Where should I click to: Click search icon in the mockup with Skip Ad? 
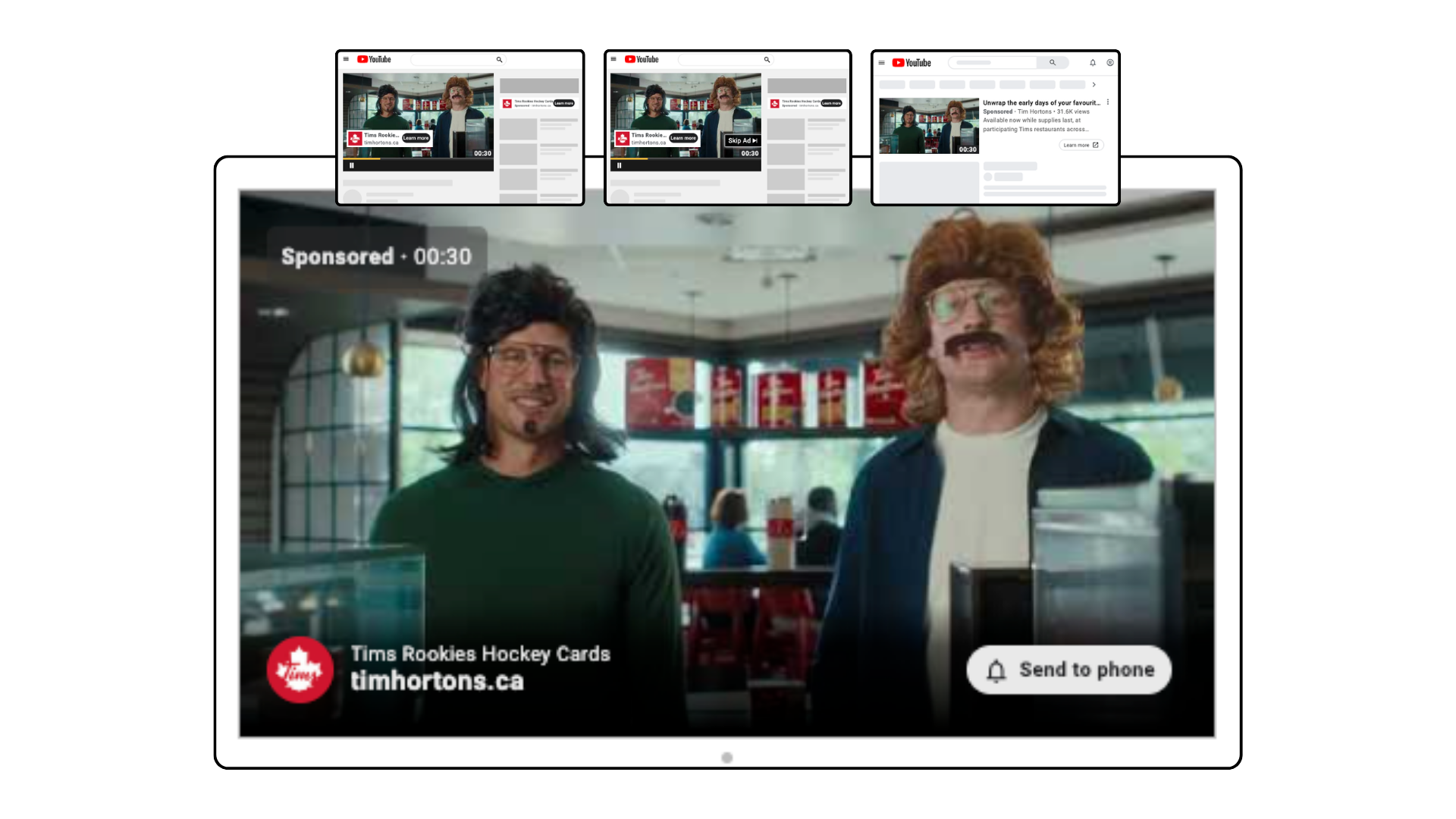click(767, 59)
